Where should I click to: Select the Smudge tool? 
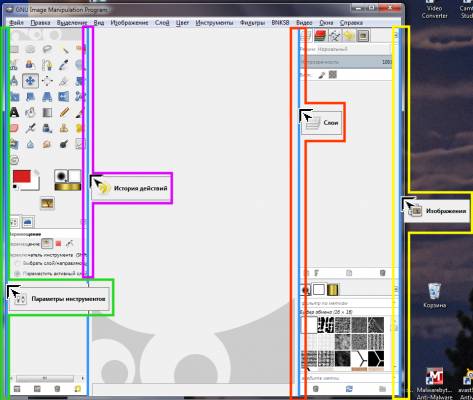point(47,144)
